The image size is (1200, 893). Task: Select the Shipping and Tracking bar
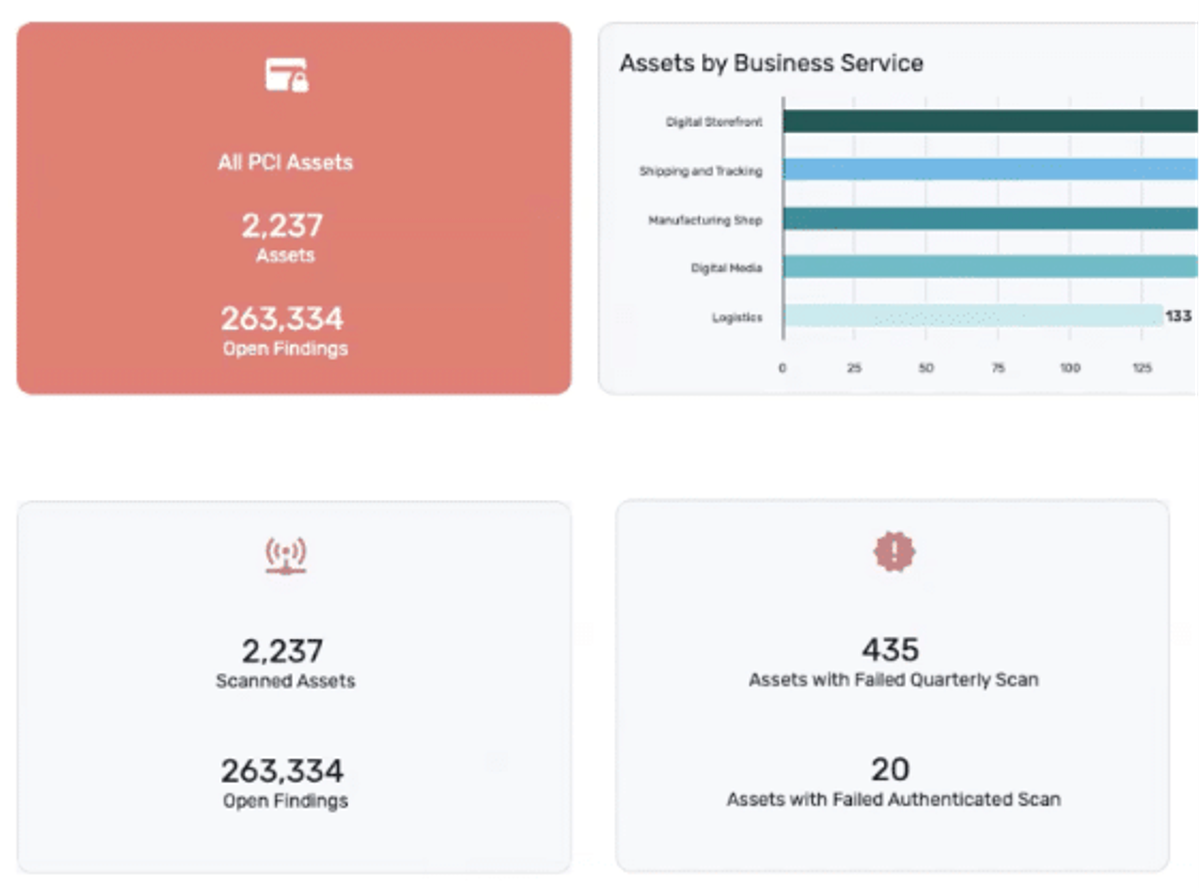point(990,169)
